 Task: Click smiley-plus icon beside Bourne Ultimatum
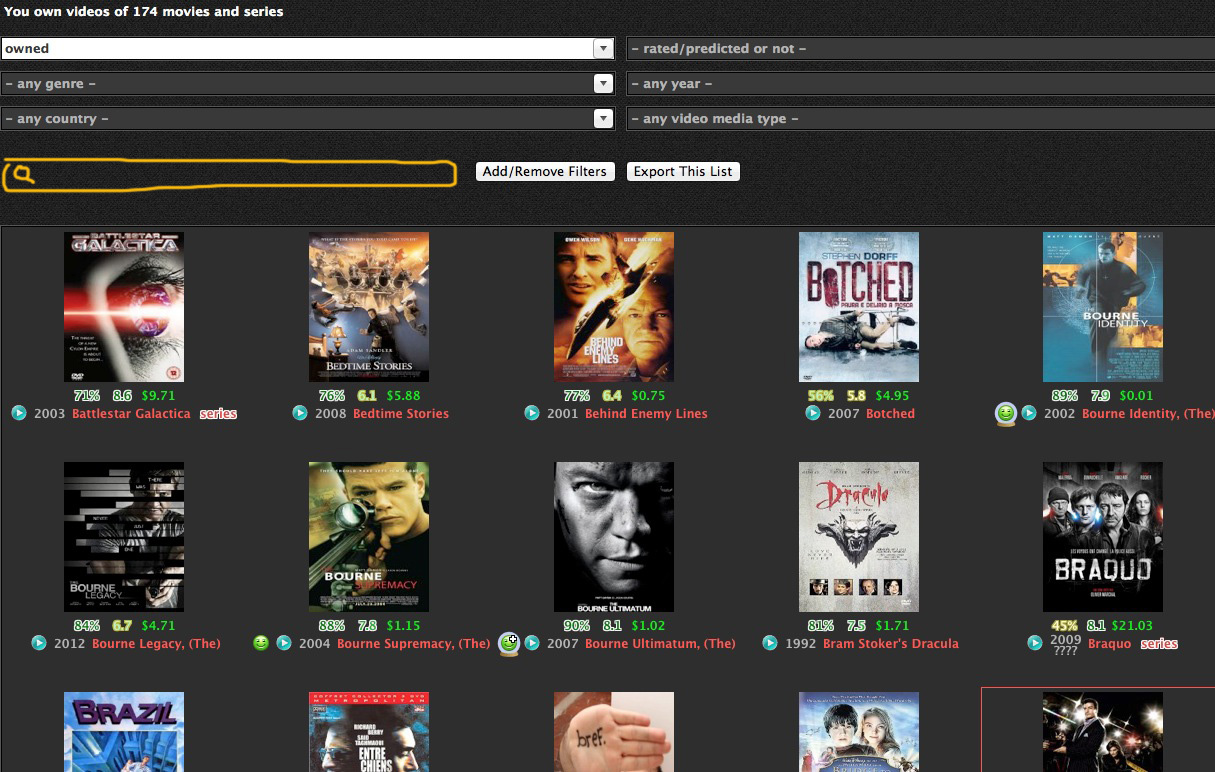(509, 644)
